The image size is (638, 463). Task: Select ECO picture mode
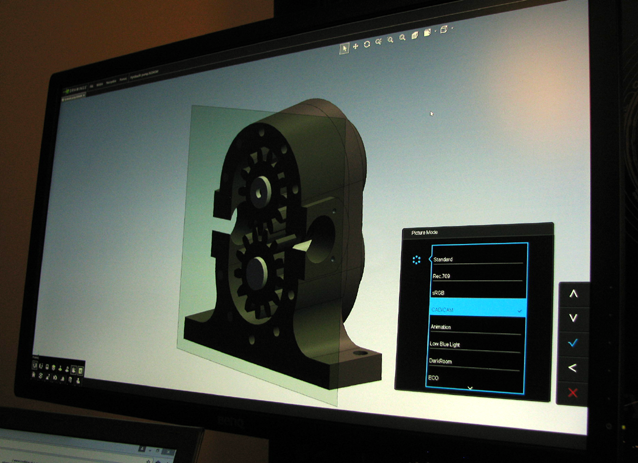(x=475, y=377)
